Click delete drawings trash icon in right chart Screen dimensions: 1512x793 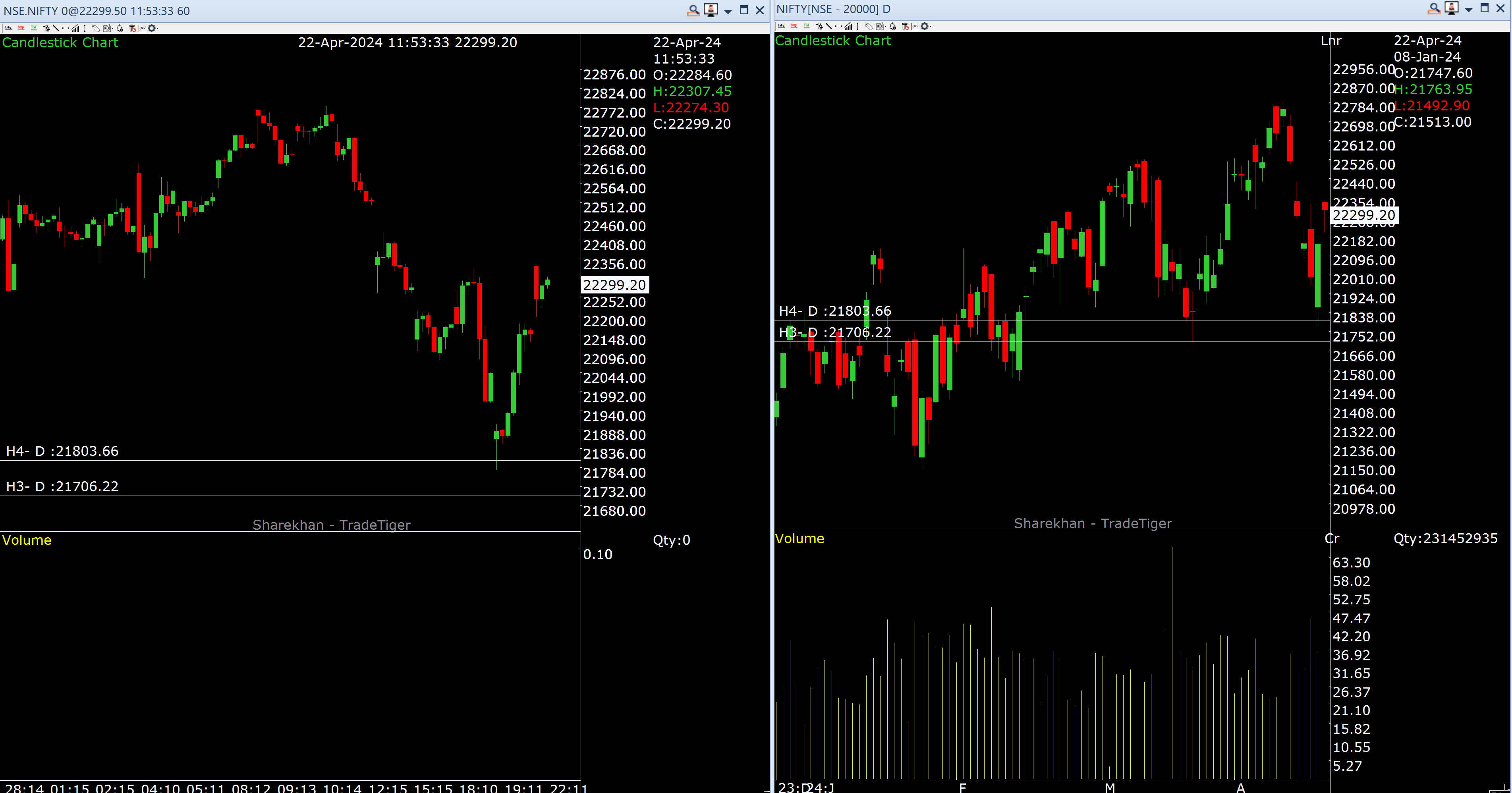[905, 27]
